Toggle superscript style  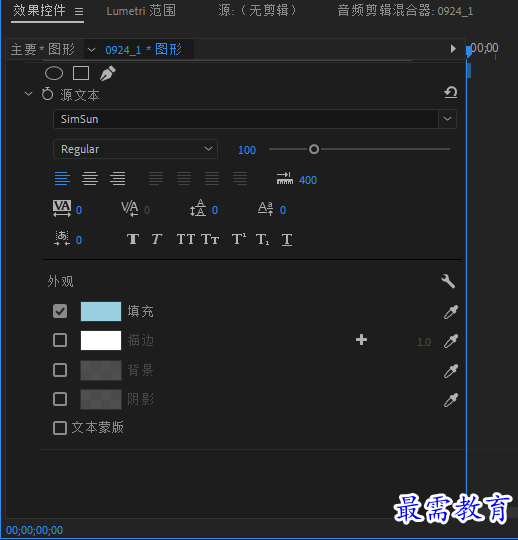[239, 239]
